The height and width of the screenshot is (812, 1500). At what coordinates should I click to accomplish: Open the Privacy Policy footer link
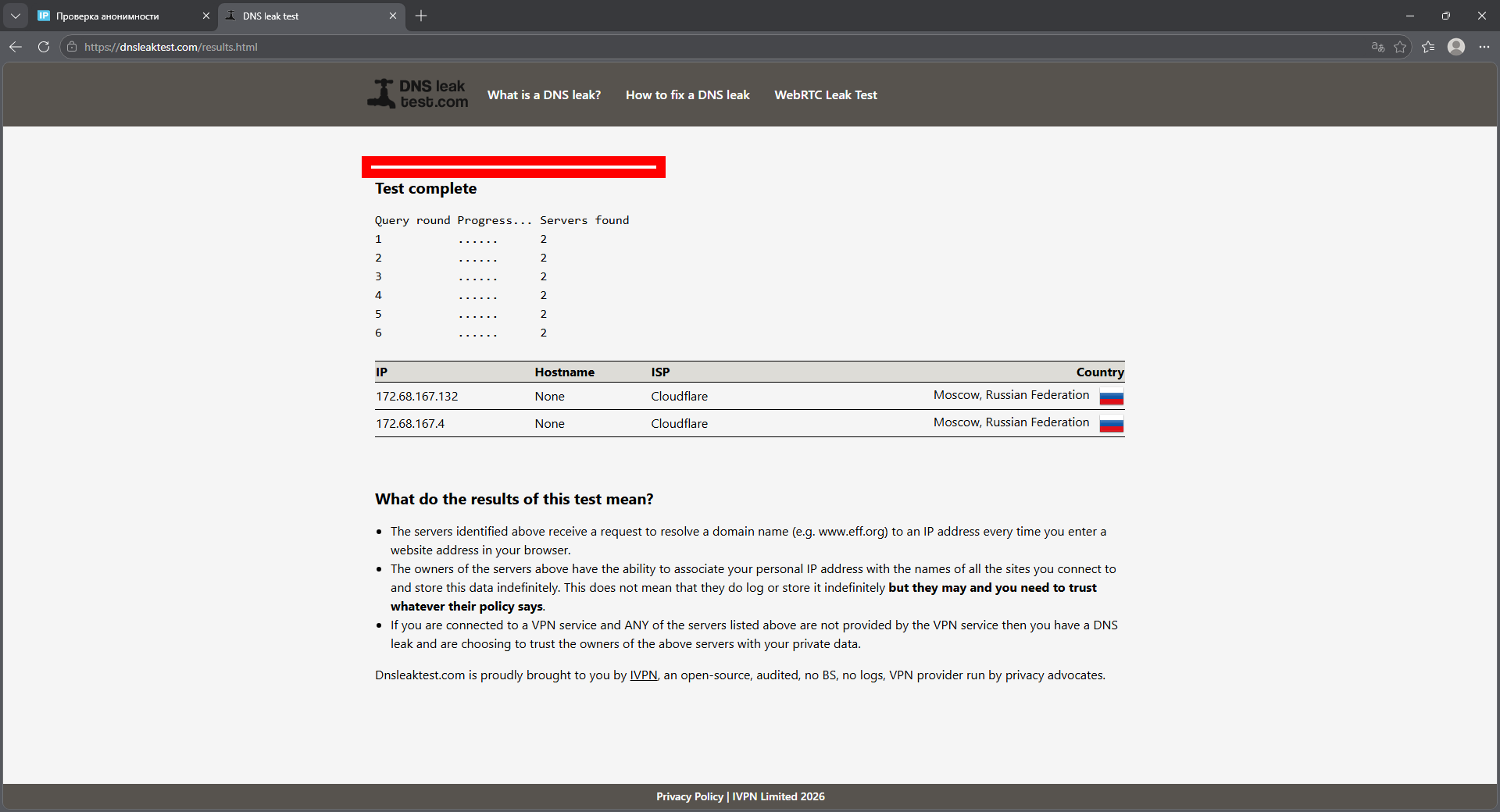(689, 796)
